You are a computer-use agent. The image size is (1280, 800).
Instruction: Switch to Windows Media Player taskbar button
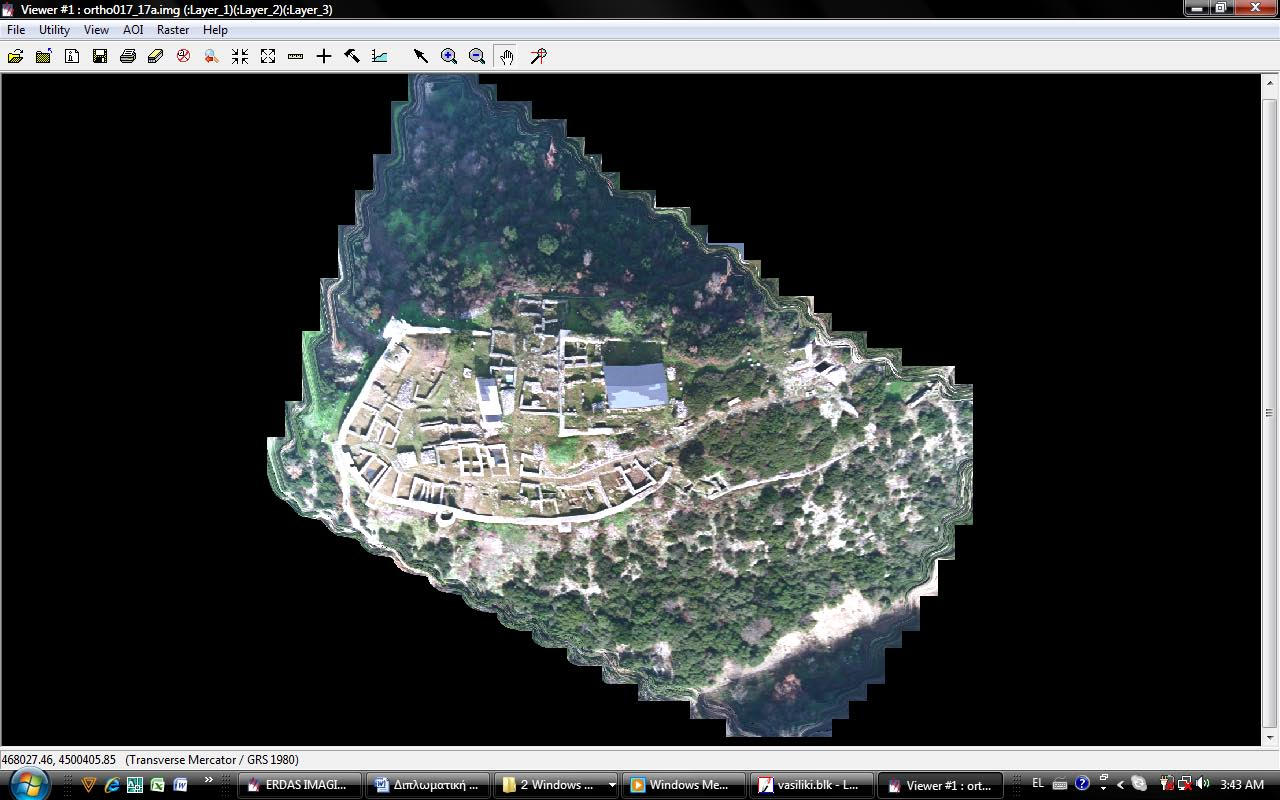(683, 785)
